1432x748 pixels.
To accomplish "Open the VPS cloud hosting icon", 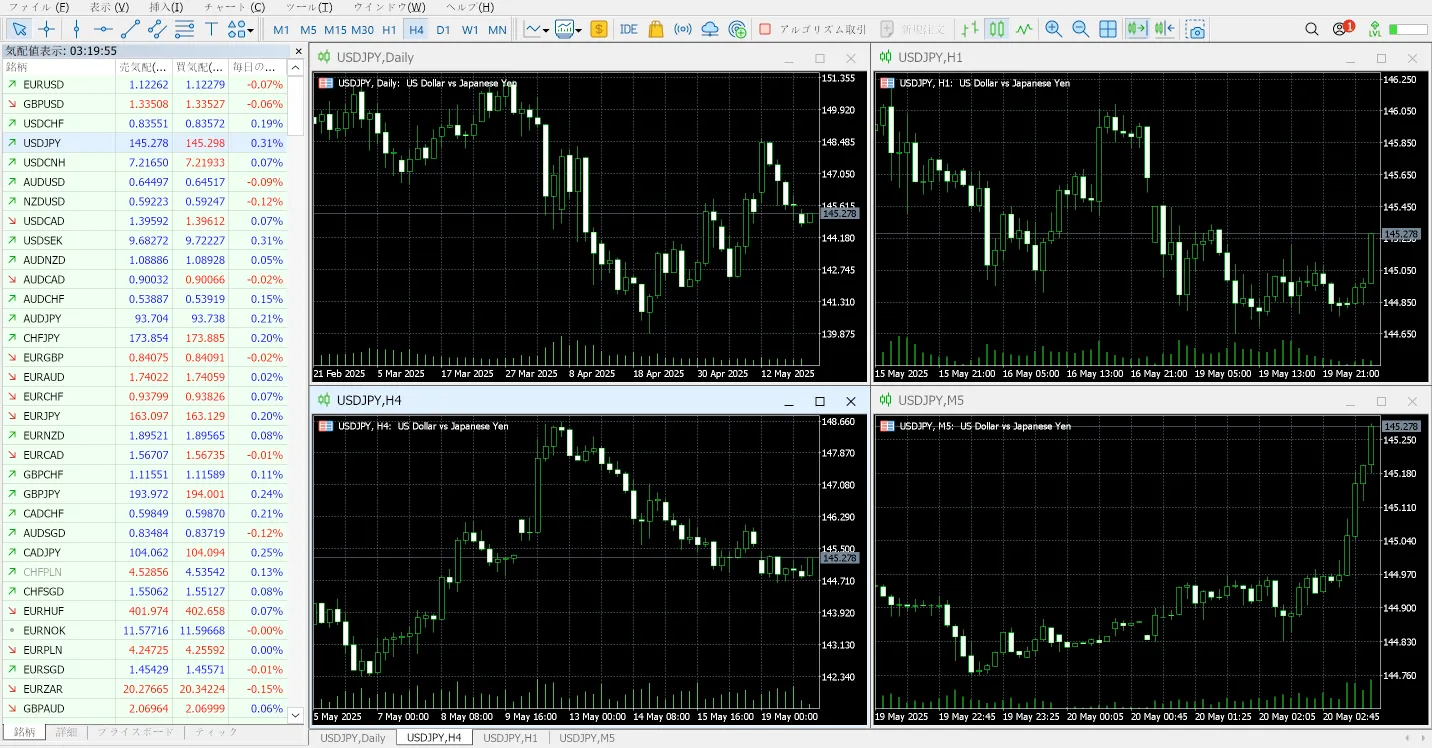I will [x=710, y=29].
